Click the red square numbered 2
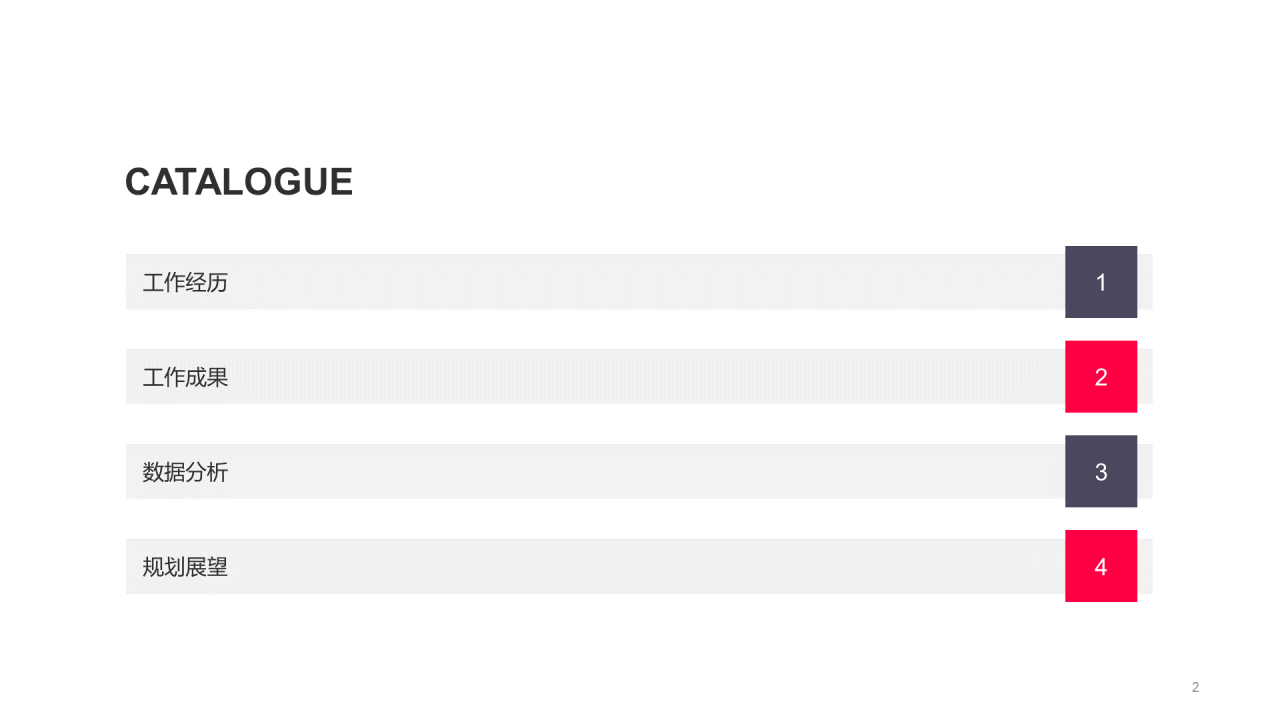Viewport: 1280px width, 720px height. [1101, 377]
